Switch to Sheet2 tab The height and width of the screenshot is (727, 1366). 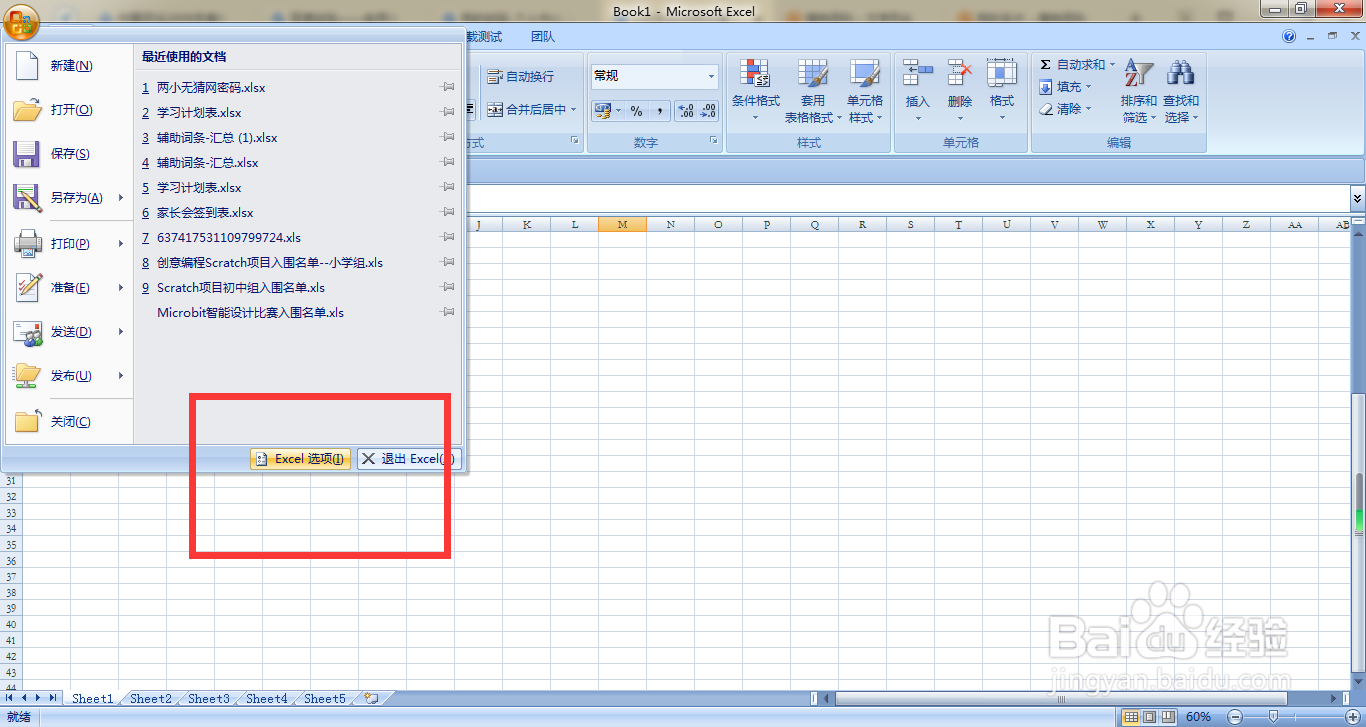(x=151, y=699)
